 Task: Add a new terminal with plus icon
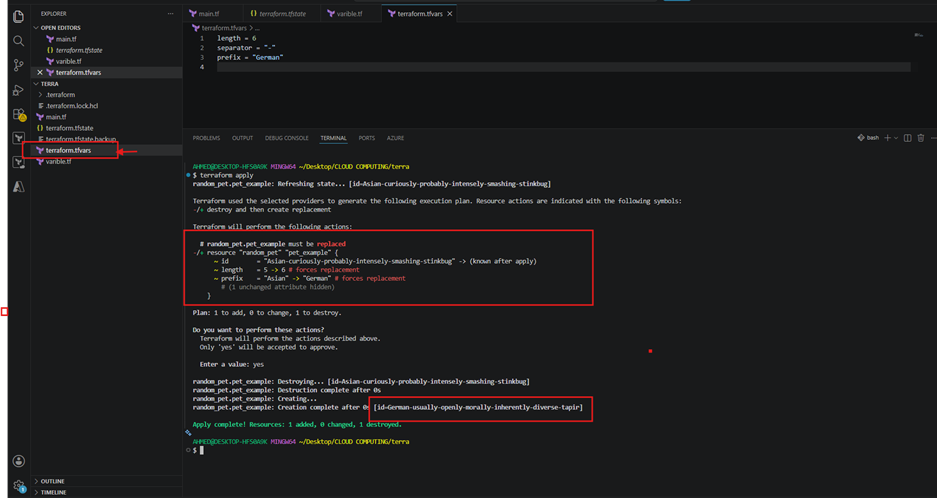coord(887,138)
